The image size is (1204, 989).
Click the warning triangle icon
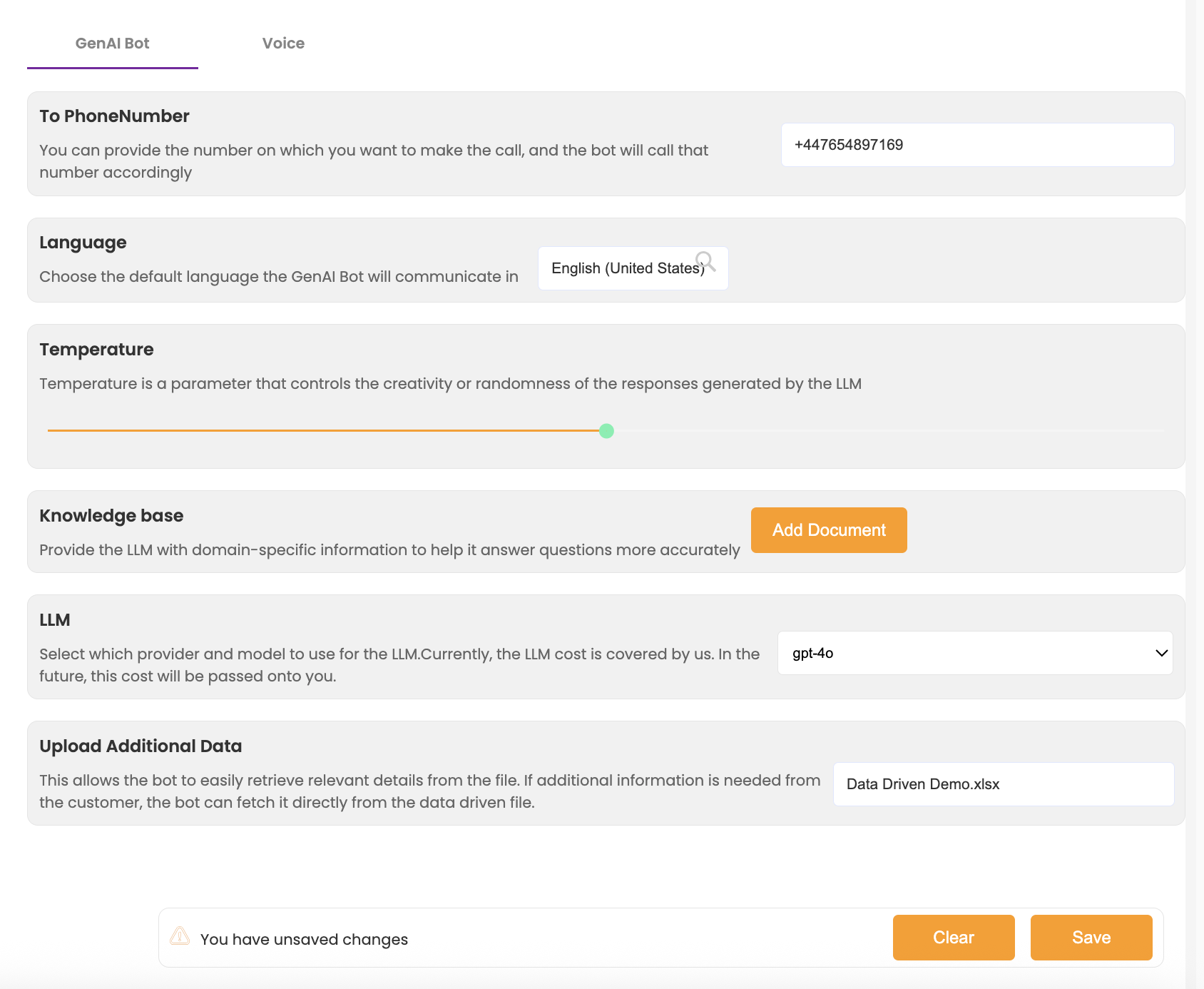click(180, 936)
